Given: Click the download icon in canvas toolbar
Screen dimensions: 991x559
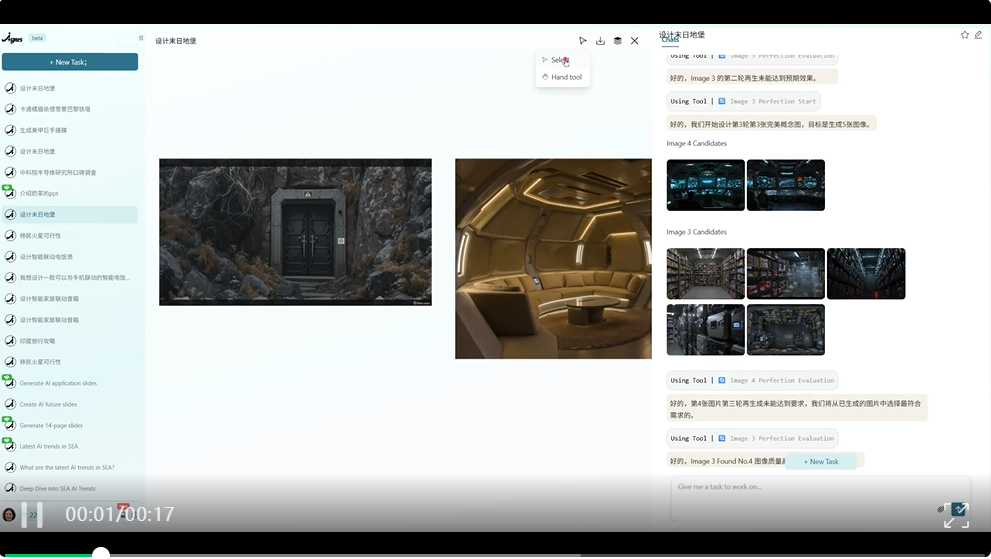Looking at the screenshot, I should click(600, 40).
